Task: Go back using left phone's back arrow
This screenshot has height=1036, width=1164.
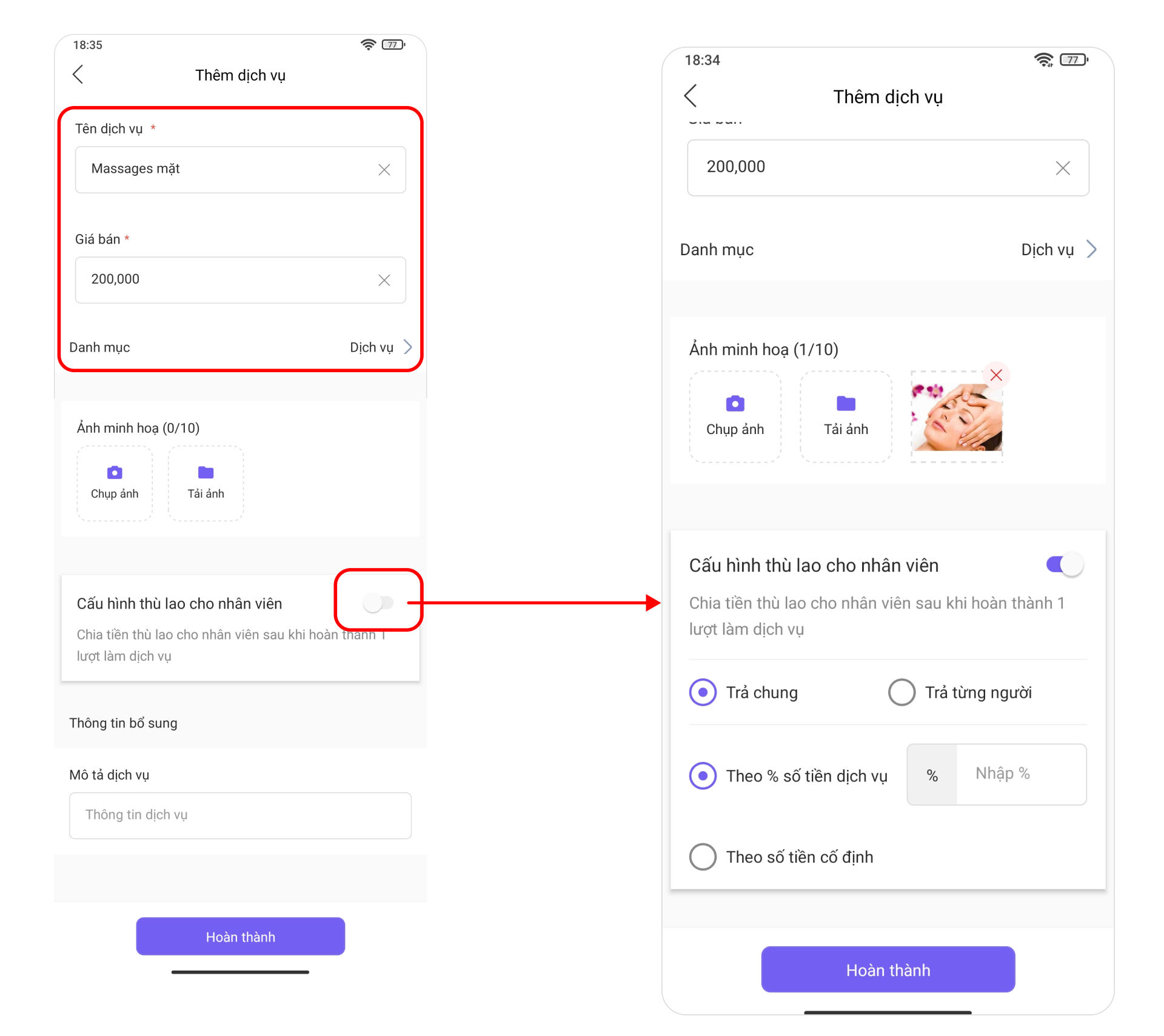Action: pos(78,75)
